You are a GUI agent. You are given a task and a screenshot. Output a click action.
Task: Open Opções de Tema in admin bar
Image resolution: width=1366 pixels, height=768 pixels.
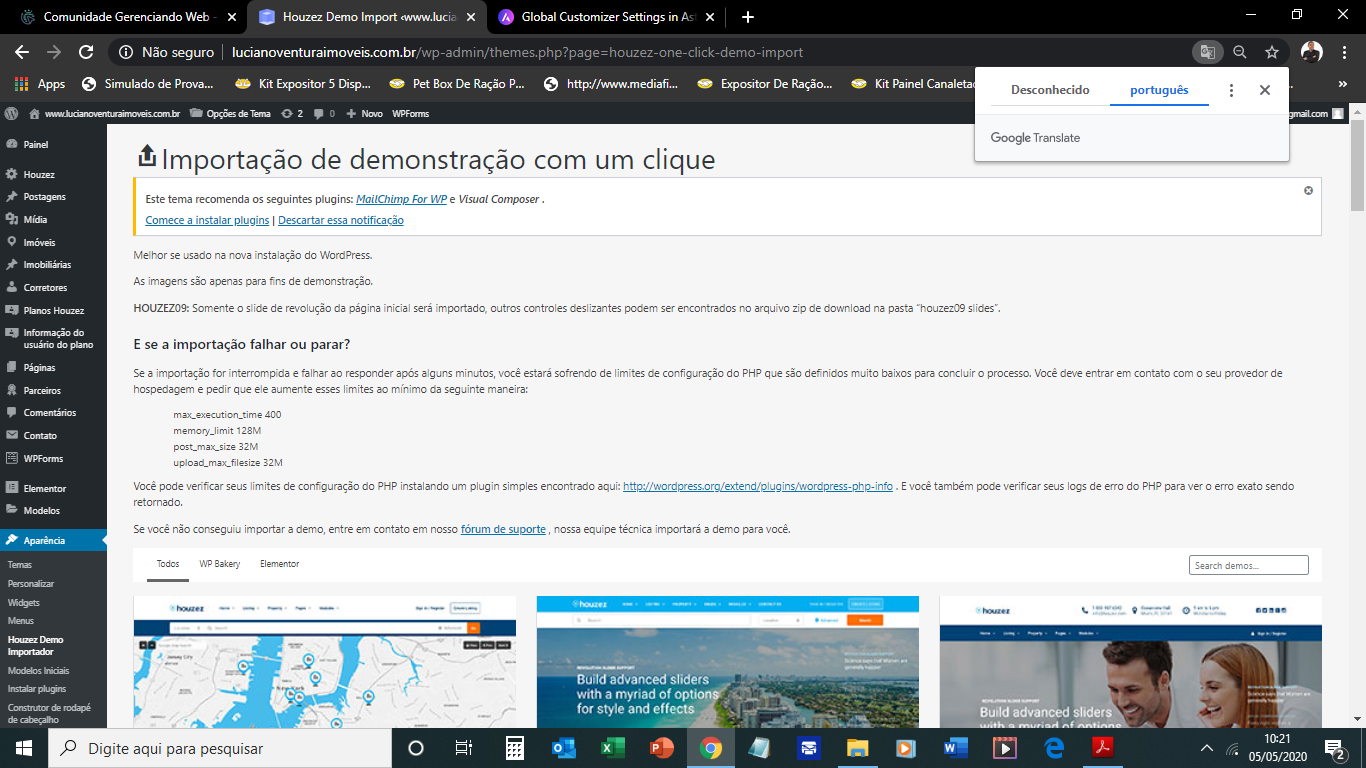click(230, 113)
